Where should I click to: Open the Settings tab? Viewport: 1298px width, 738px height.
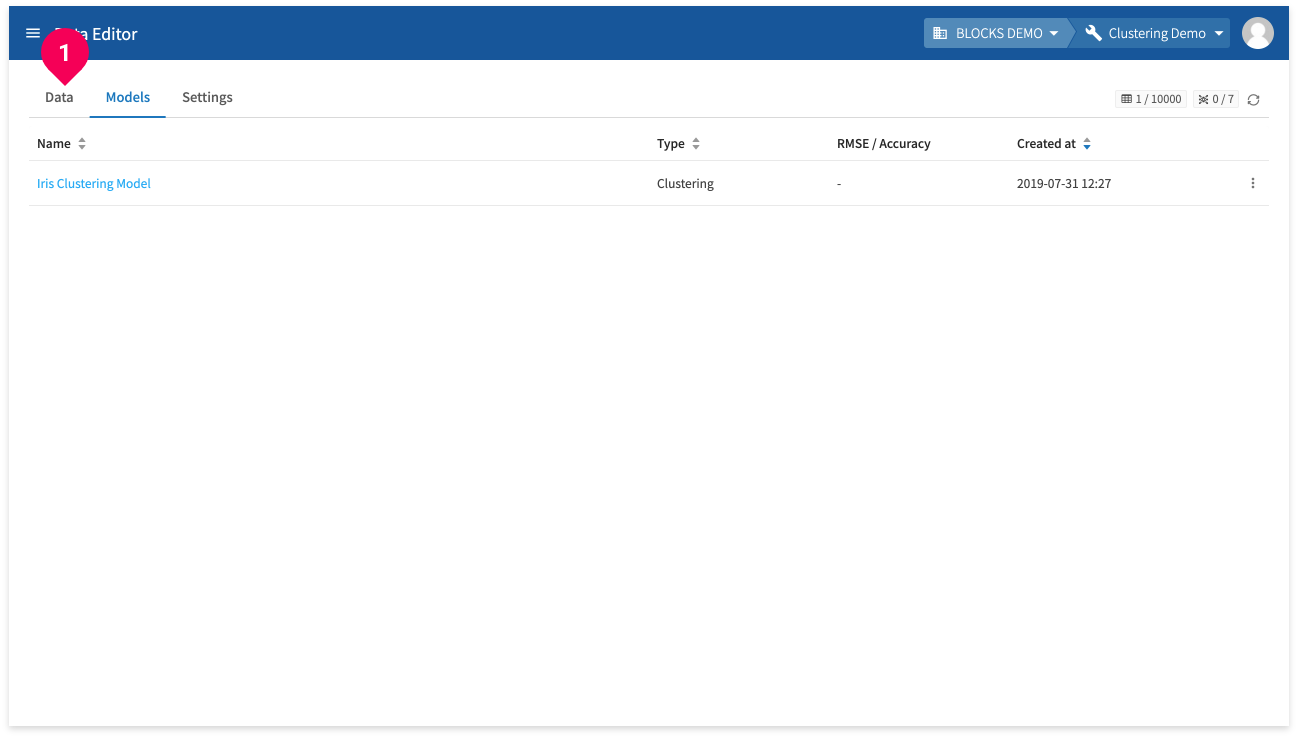tap(207, 97)
